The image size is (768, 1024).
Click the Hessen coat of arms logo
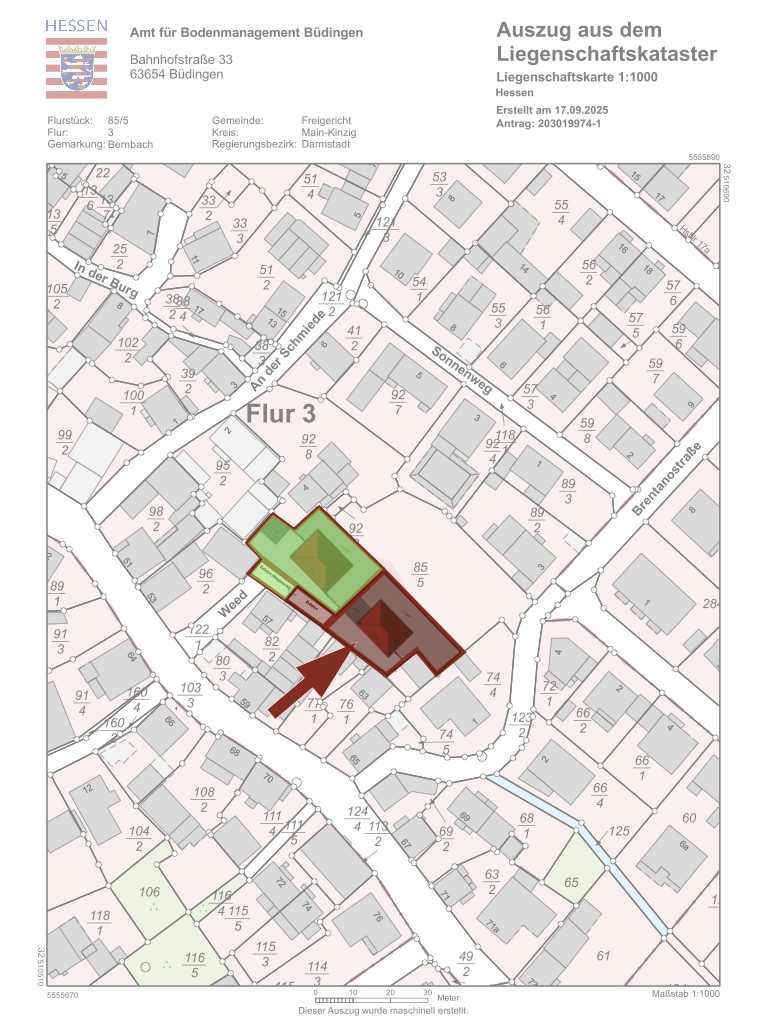(x=76, y=59)
